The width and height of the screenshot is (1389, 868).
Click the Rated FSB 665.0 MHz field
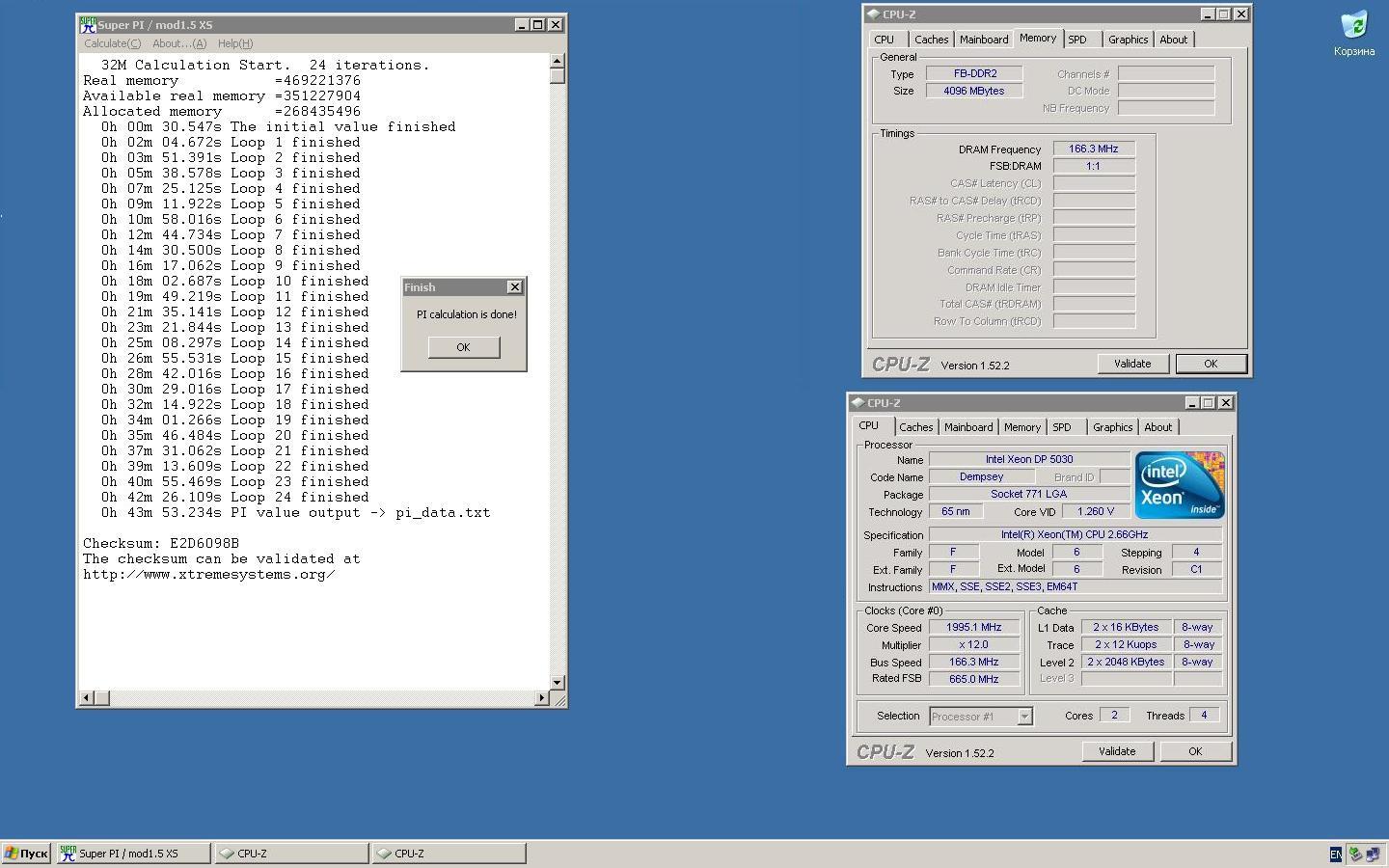pyautogui.click(x=974, y=679)
